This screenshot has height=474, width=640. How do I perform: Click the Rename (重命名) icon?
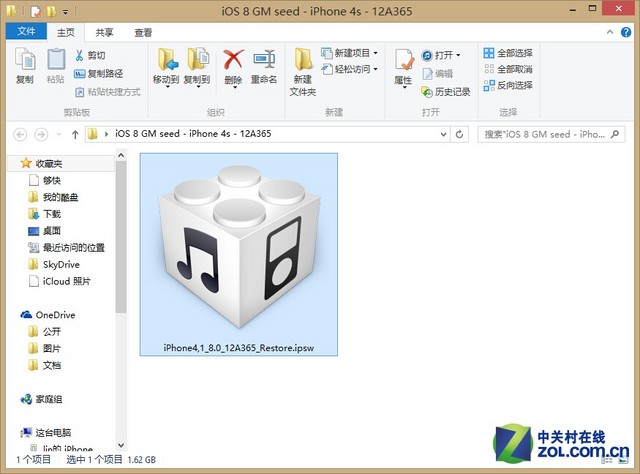tap(264, 65)
